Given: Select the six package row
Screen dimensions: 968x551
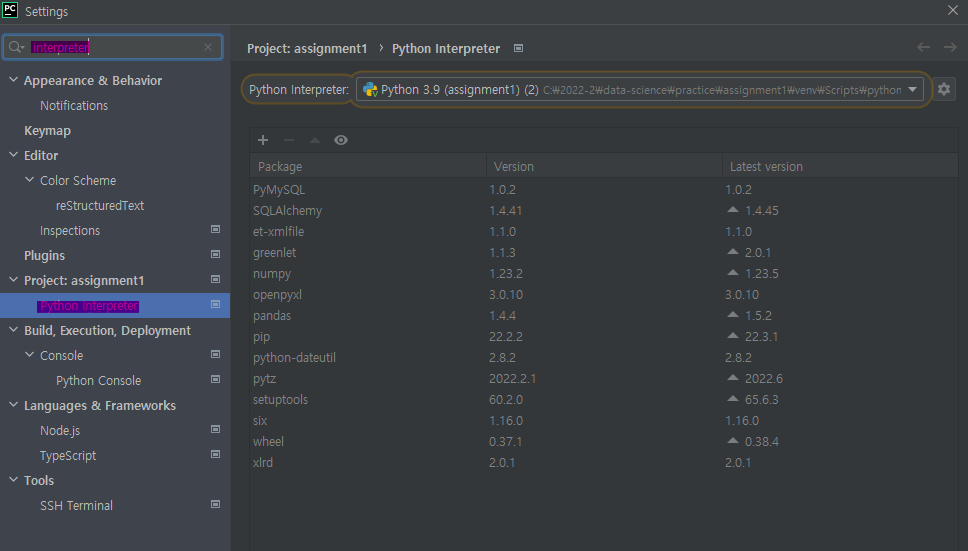Looking at the screenshot, I should (x=604, y=420).
